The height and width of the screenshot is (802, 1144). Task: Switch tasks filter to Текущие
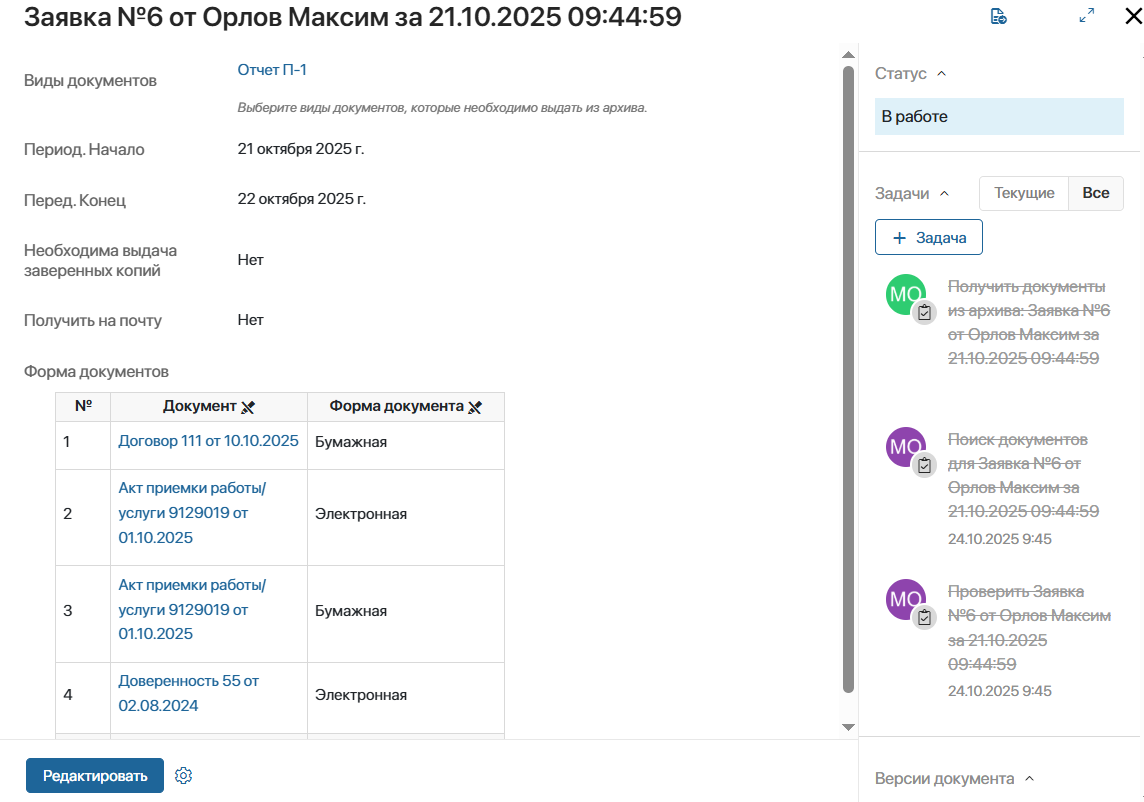[x=1024, y=193]
